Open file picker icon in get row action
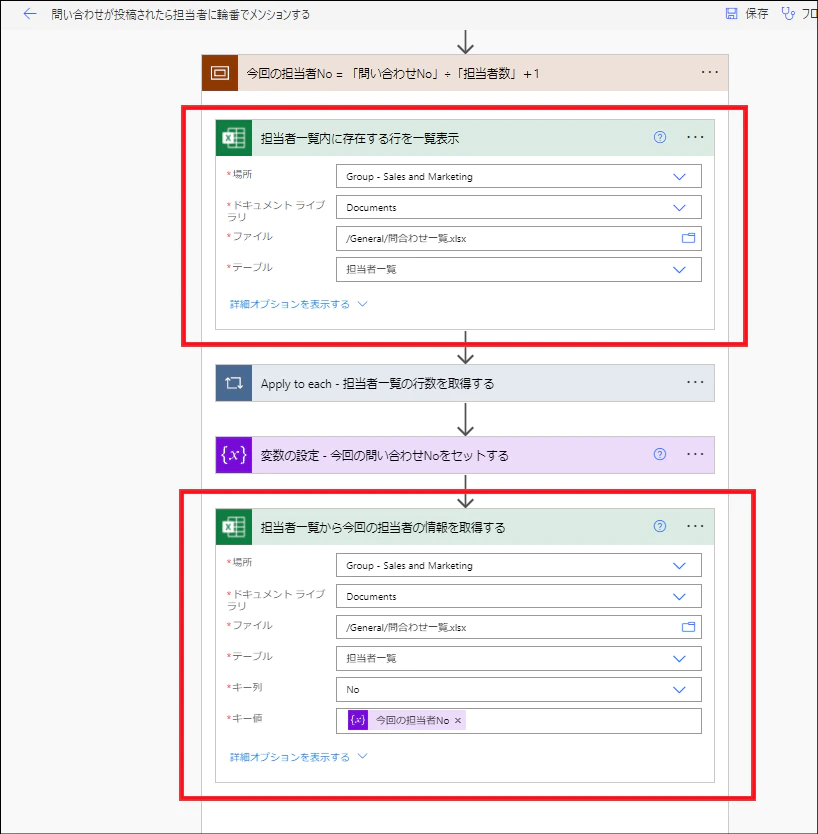Viewport: 818px width, 834px height. [x=688, y=627]
